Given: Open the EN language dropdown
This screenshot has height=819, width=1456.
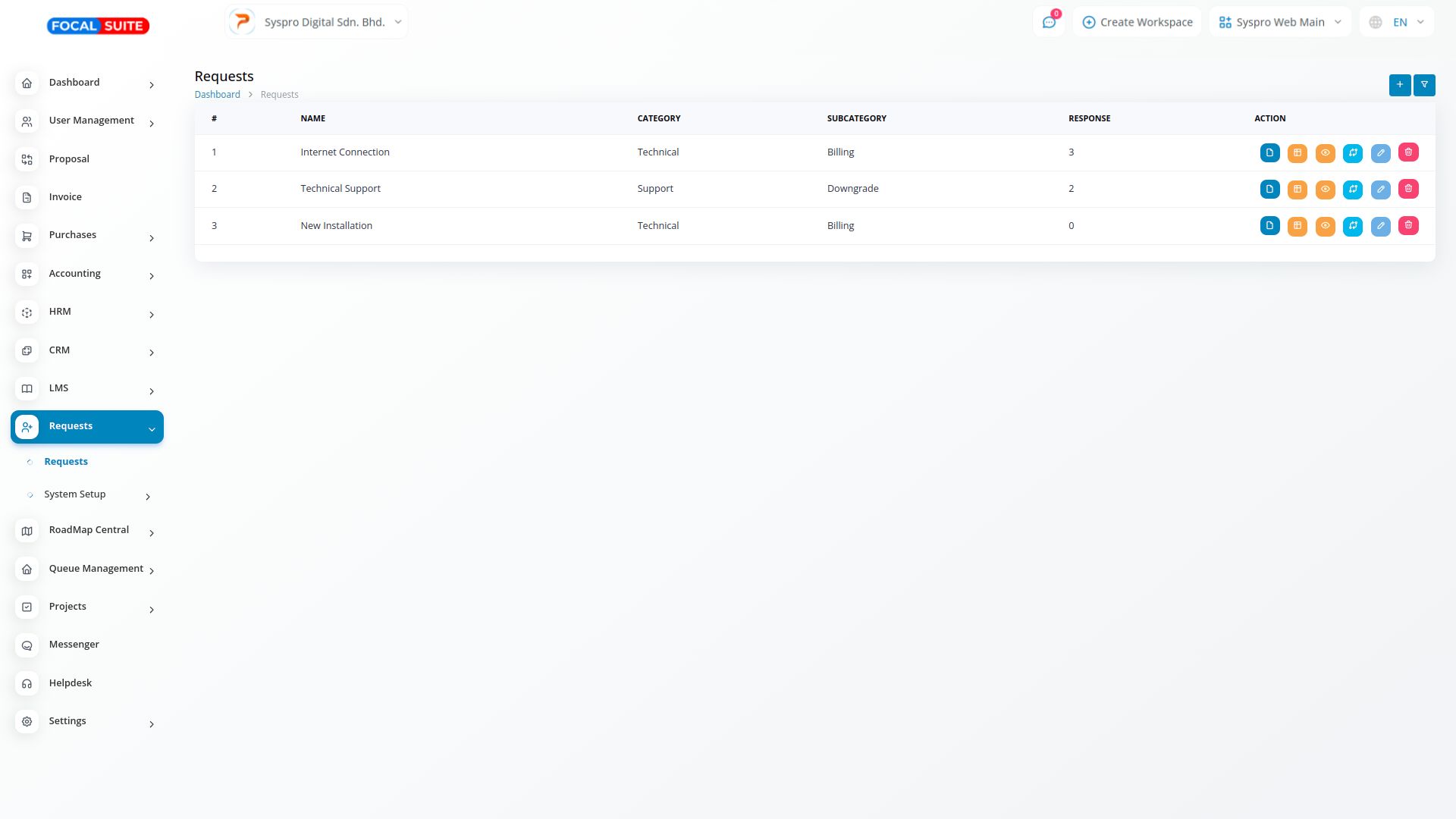Looking at the screenshot, I should tap(1397, 22).
